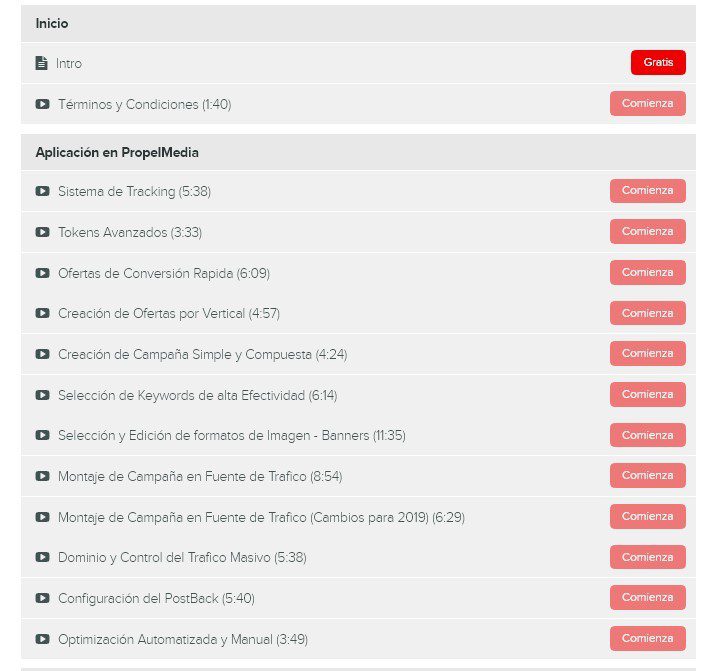This screenshot has width=718, height=671.
Task: Click the red Gratis button for Intro
Action: (x=658, y=62)
